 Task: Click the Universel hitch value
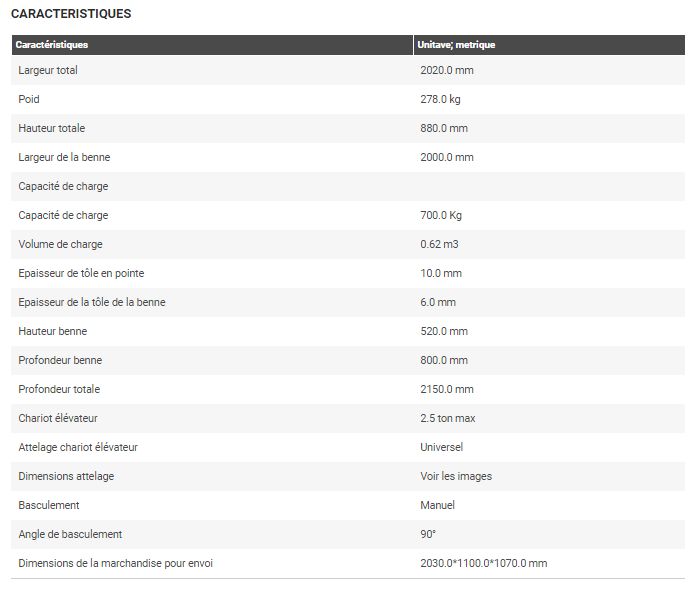coord(441,447)
